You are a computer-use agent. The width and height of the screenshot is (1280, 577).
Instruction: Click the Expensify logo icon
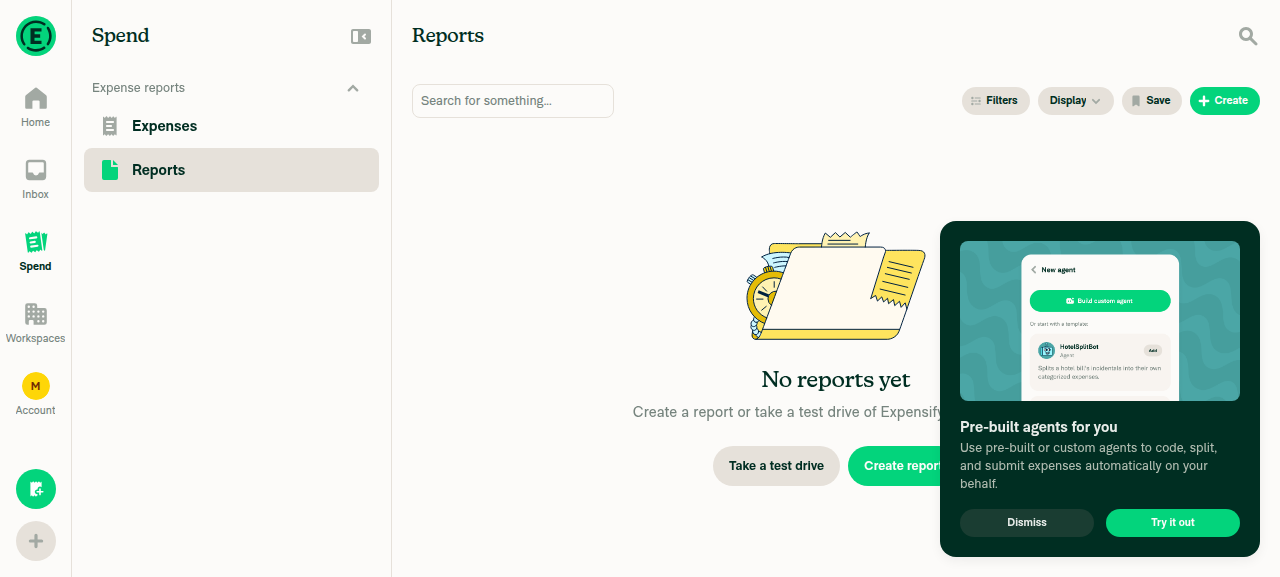[36, 36]
